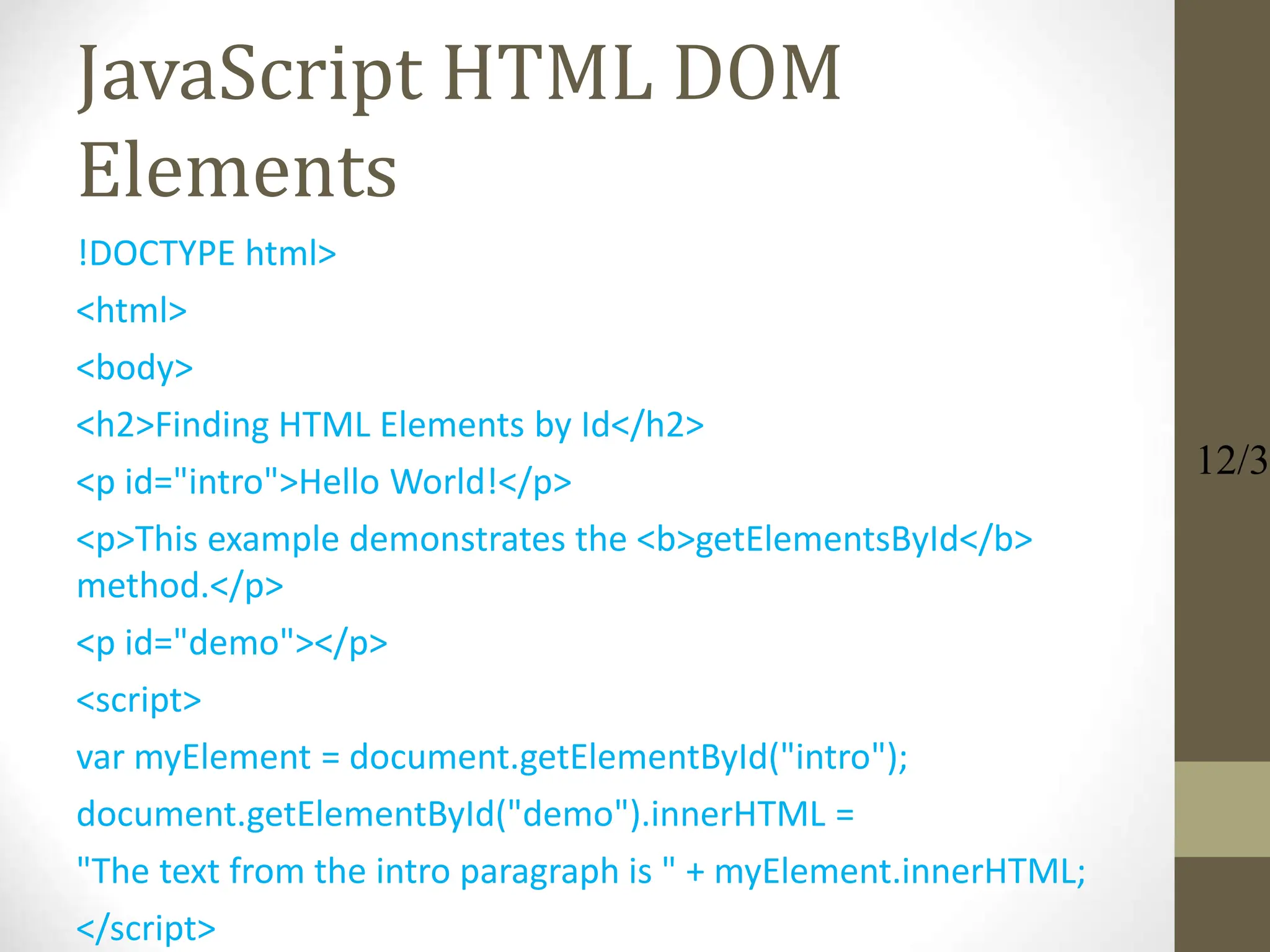This screenshot has width=1270, height=952.
Task: Click the '<p id="intro">Hello World!</p>' line
Action: point(324,482)
